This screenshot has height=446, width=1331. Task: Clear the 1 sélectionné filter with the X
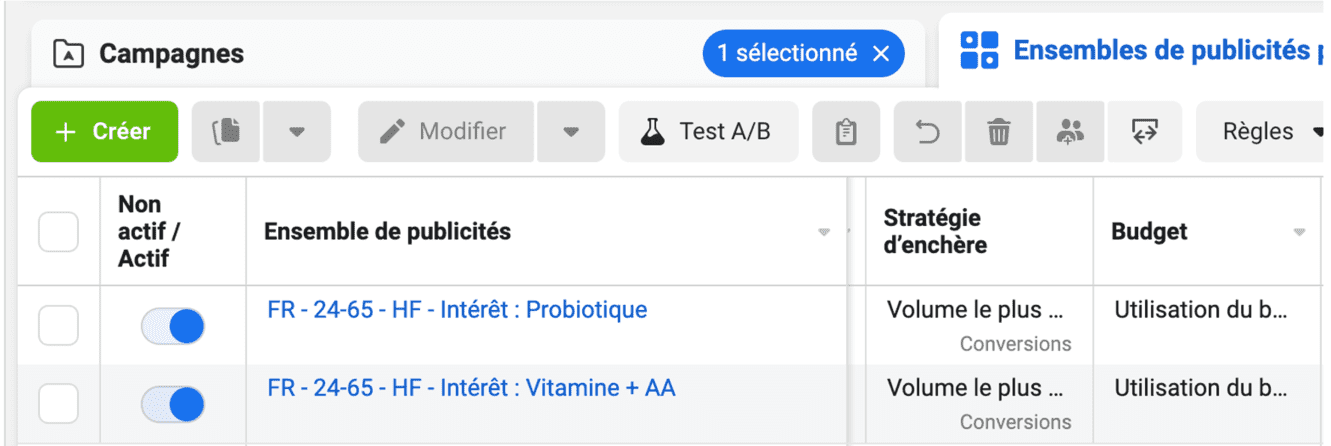click(x=881, y=54)
